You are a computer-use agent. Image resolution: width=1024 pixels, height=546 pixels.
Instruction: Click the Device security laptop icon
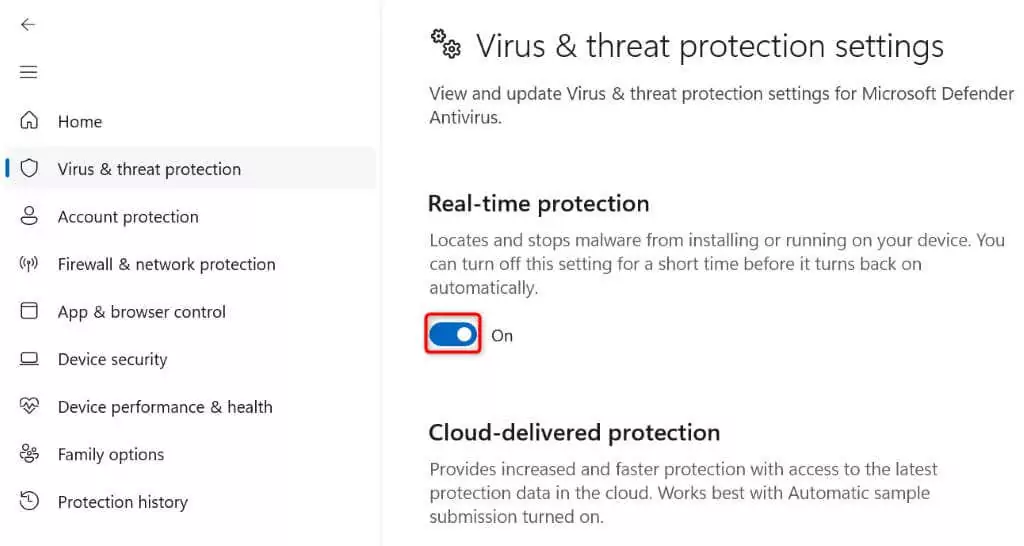(x=29, y=359)
